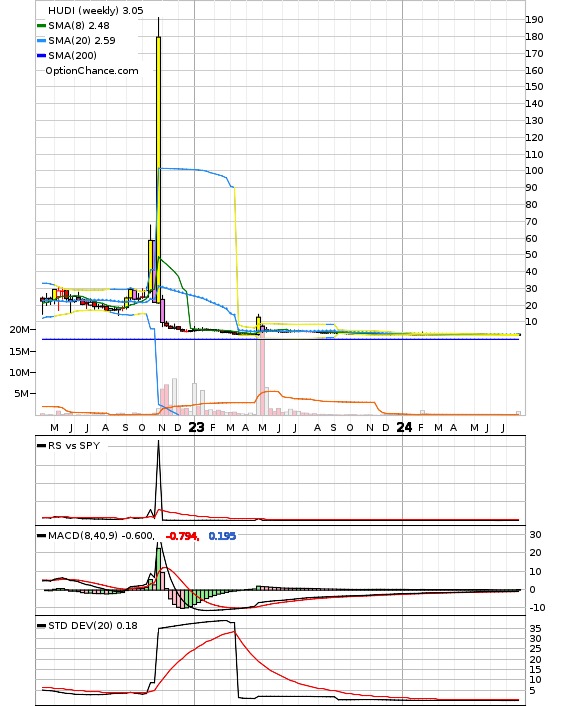Click the red MACD value -0.794

[182, 536]
